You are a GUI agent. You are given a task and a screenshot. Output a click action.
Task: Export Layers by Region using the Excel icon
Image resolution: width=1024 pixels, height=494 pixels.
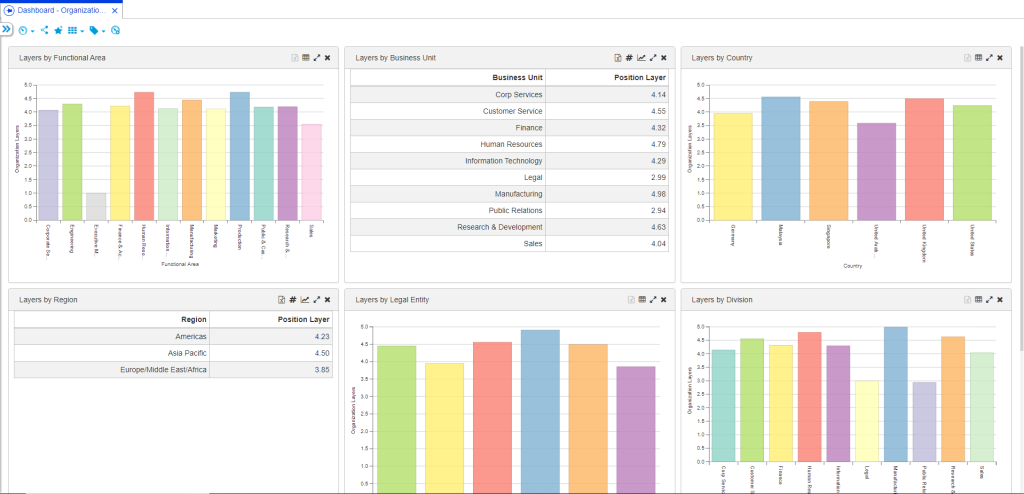(x=281, y=299)
